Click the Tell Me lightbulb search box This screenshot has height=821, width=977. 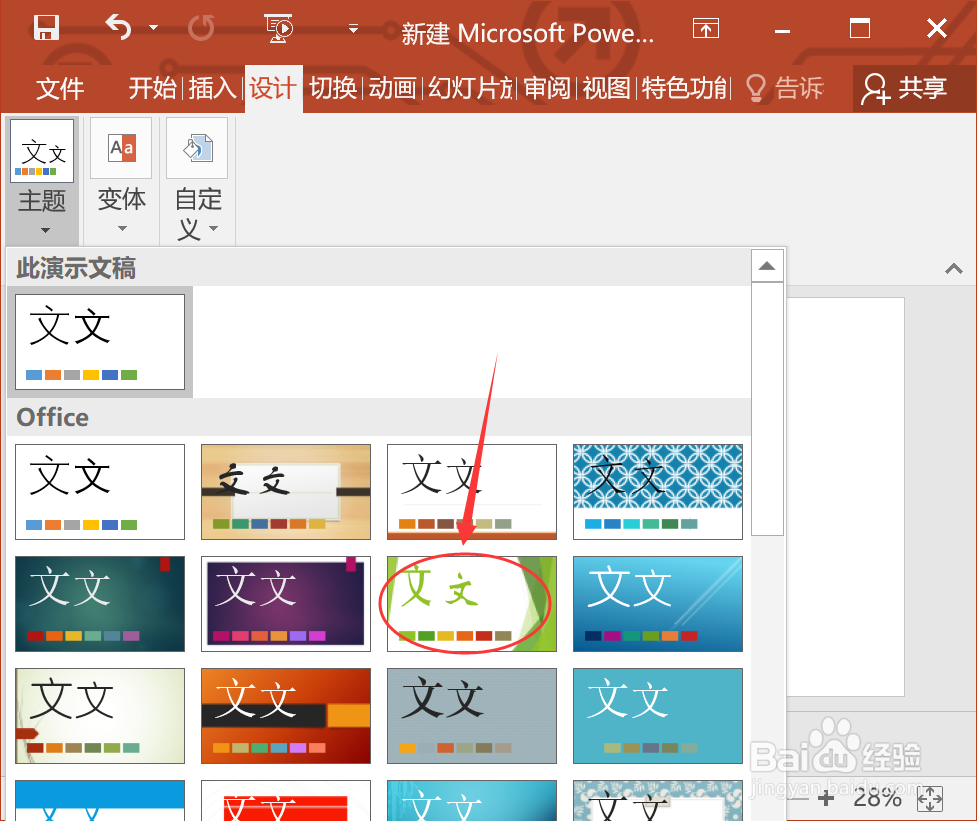pos(785,88)
